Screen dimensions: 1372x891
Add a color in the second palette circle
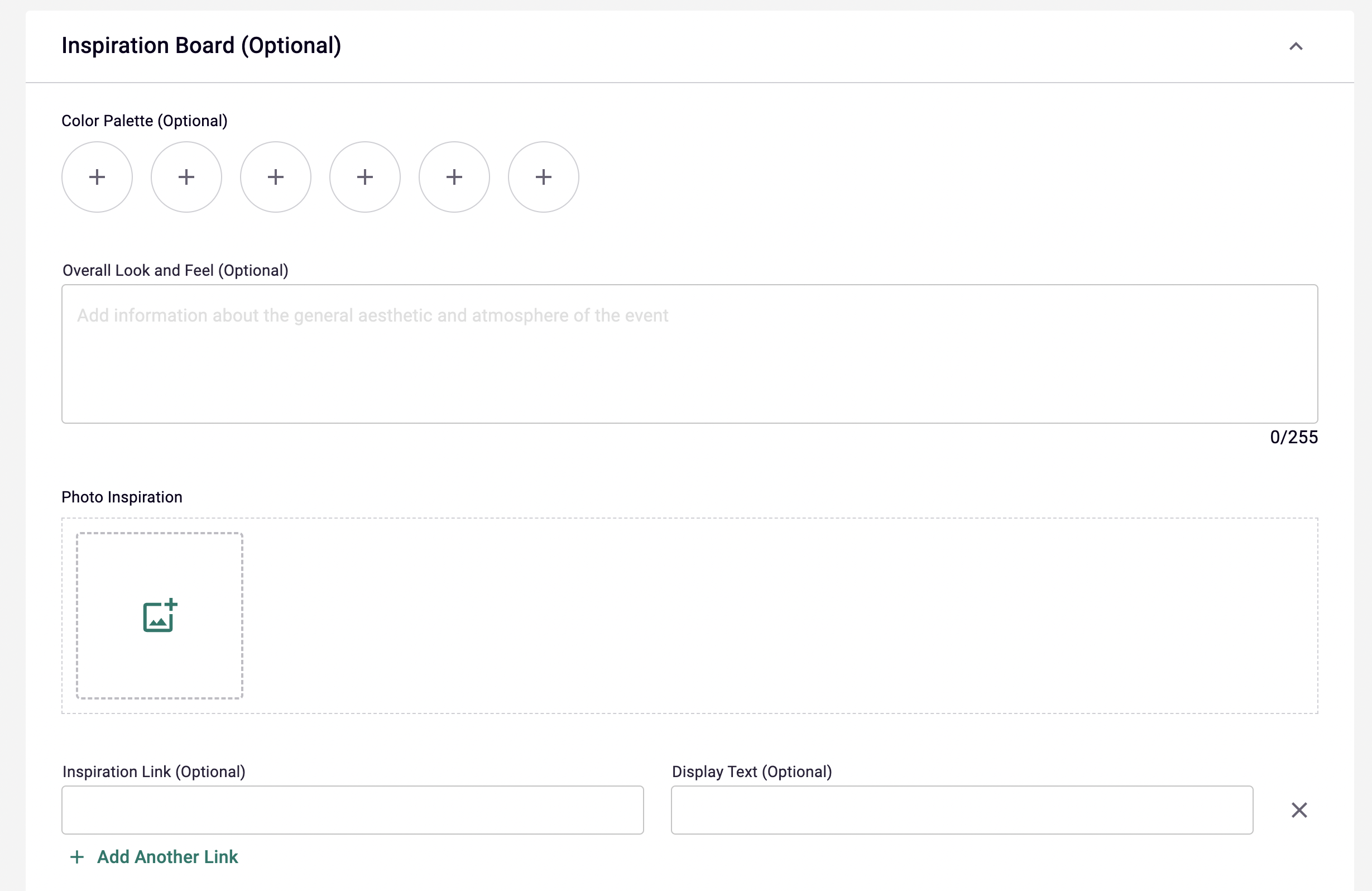[x=186, y=177]
